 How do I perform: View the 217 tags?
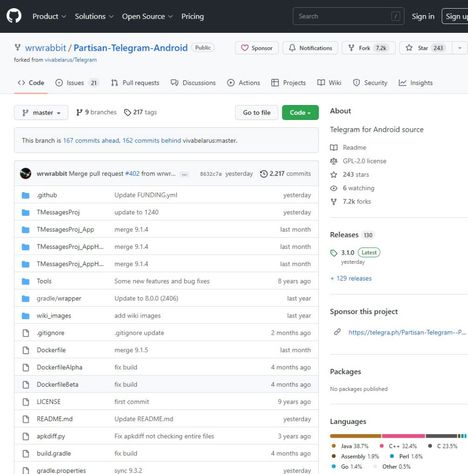point(140,112)
